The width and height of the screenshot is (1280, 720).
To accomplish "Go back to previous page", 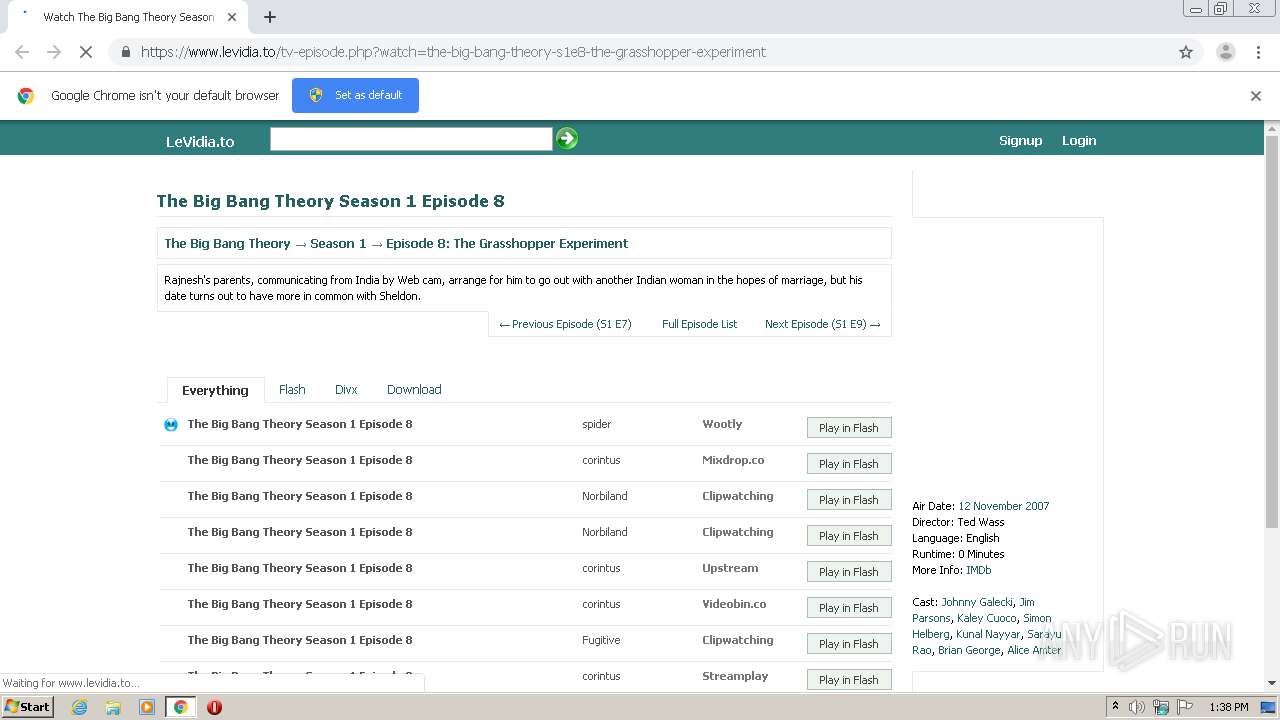I will coord(22,52).
